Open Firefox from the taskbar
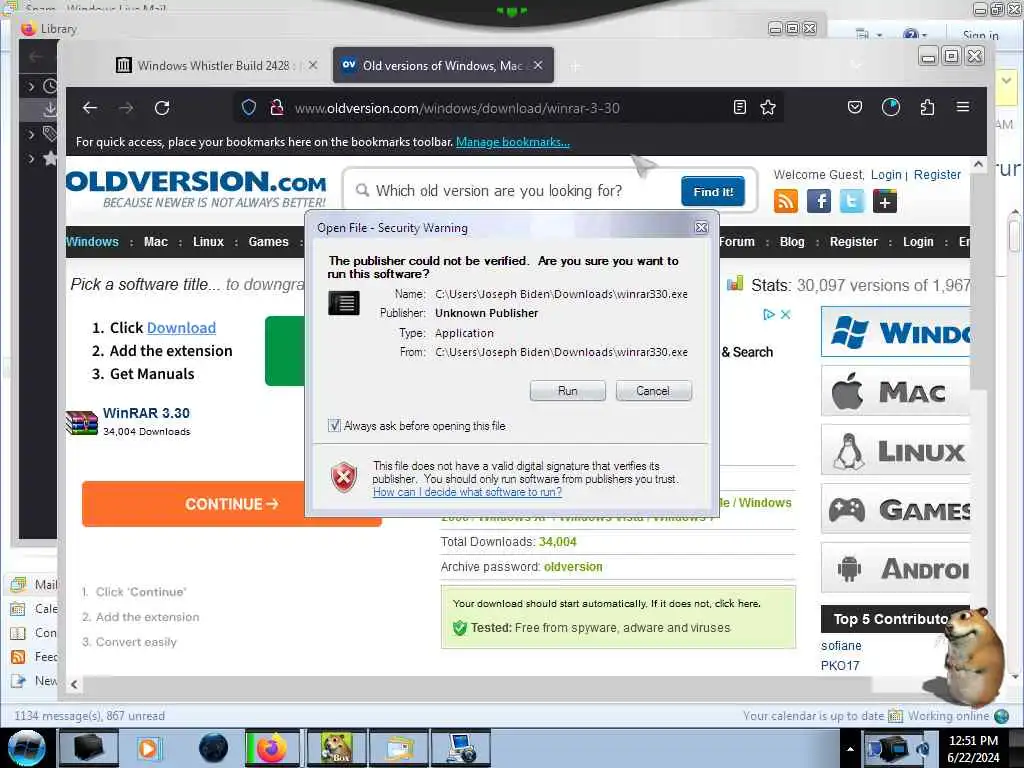The image size is (1024, 768). point(272,748)
